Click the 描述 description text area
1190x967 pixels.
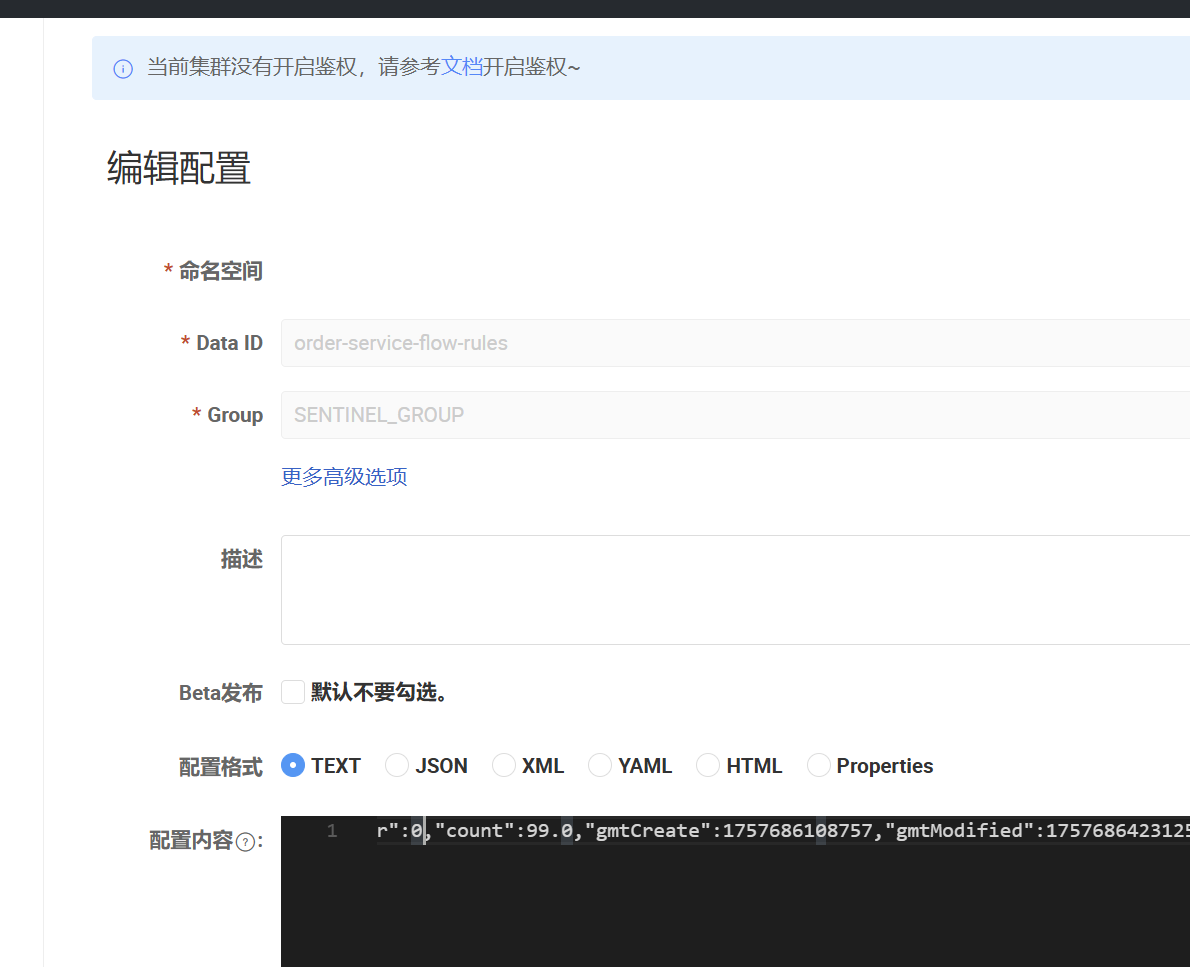point(735,590)
